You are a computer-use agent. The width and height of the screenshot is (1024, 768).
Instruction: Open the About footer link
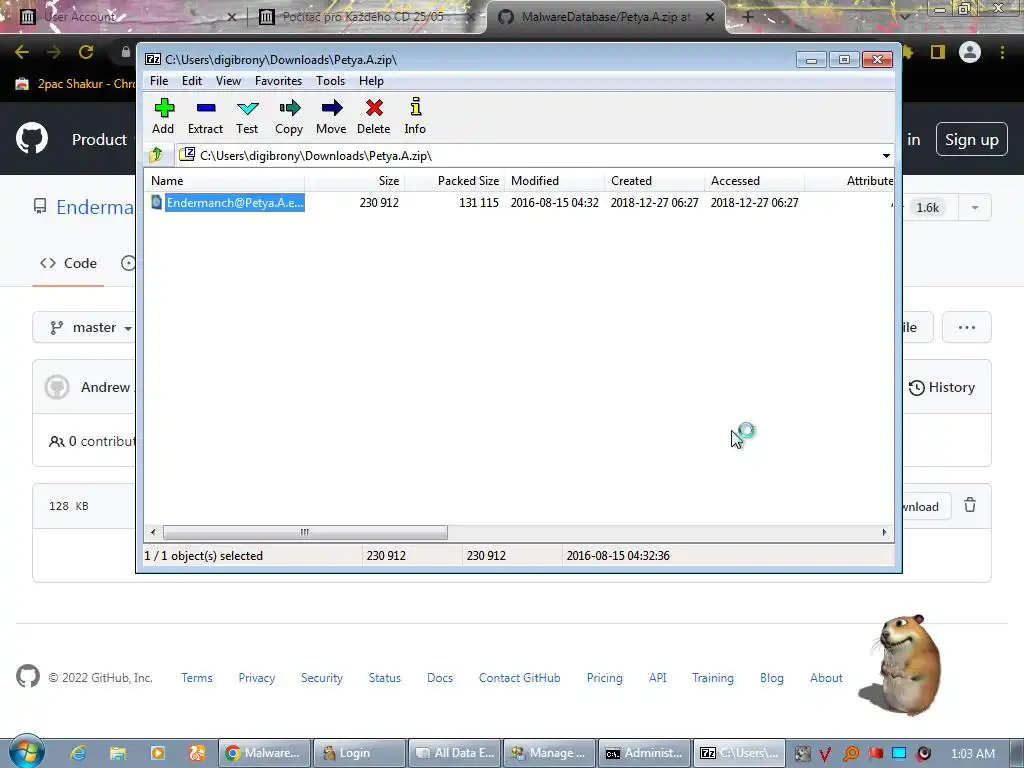[x=826, y=678]
